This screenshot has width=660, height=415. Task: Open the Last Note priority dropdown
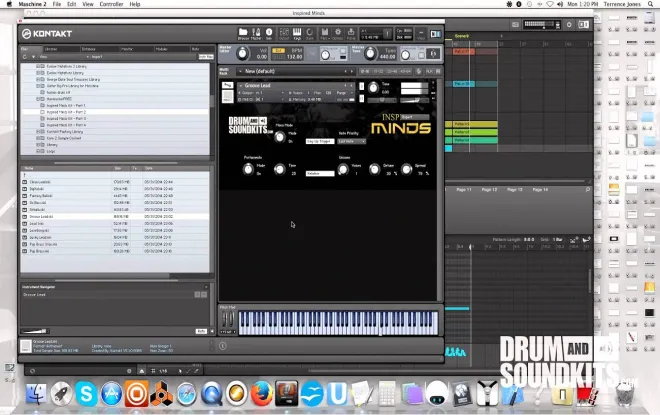(351, 141)
